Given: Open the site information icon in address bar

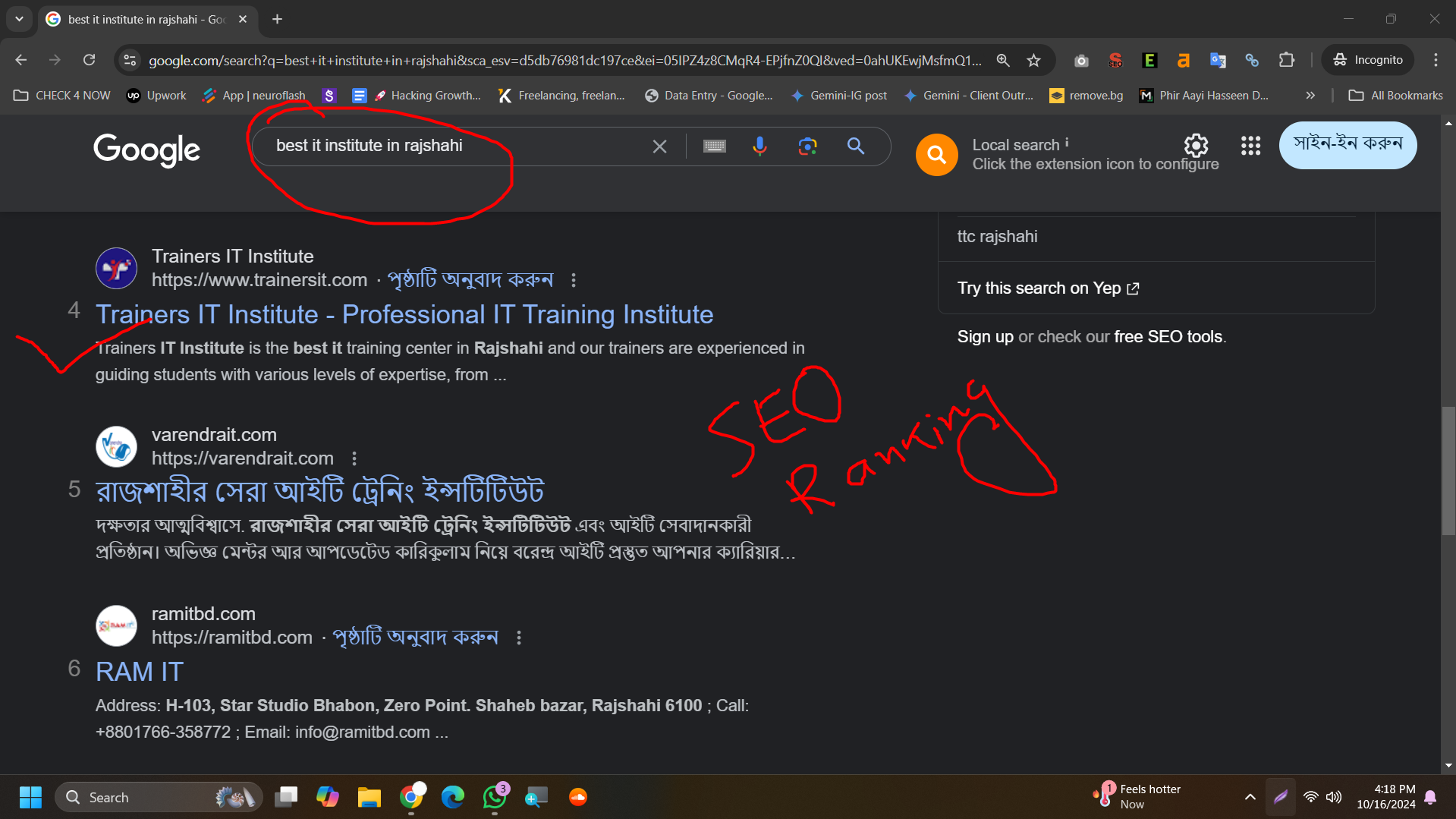Looking at the screenshot, I should (x=131, y=60).
